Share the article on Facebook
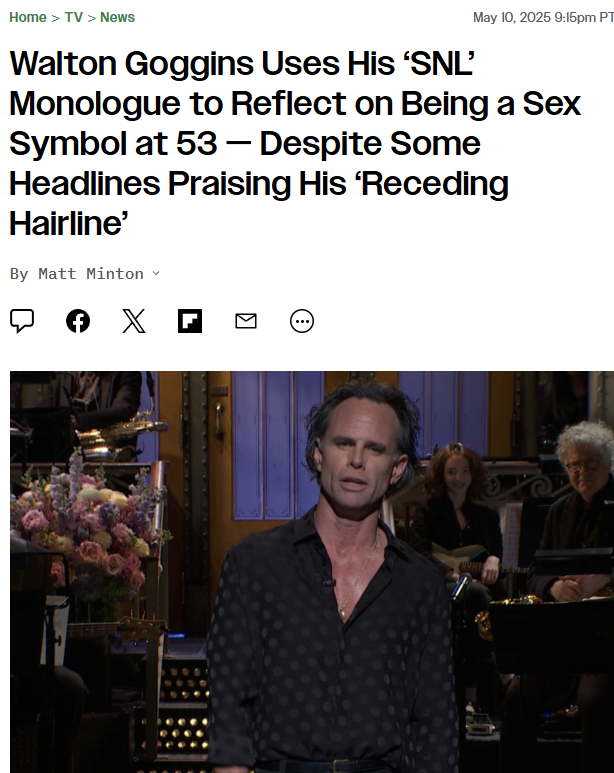Viewport: 614px width, 773px height. tap(78, 321)
